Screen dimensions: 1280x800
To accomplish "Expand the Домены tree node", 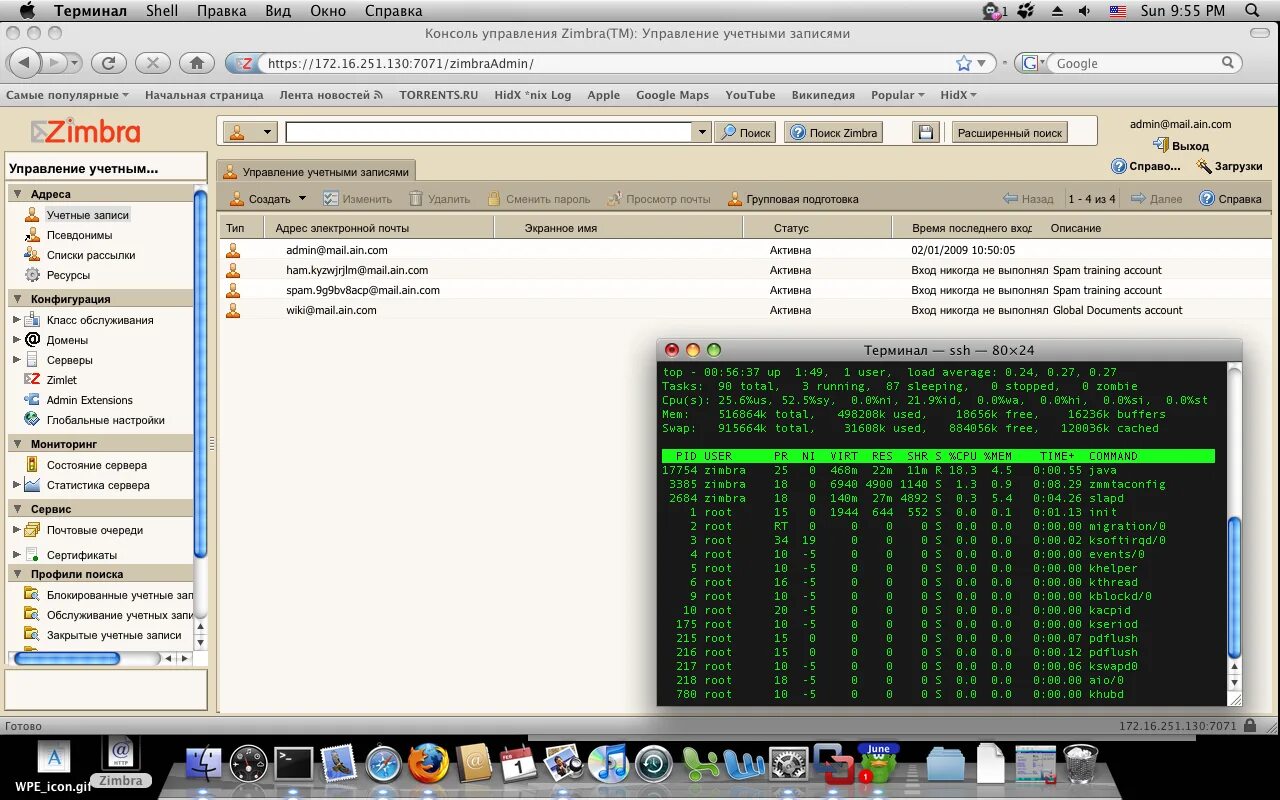I will coord(16,340).
